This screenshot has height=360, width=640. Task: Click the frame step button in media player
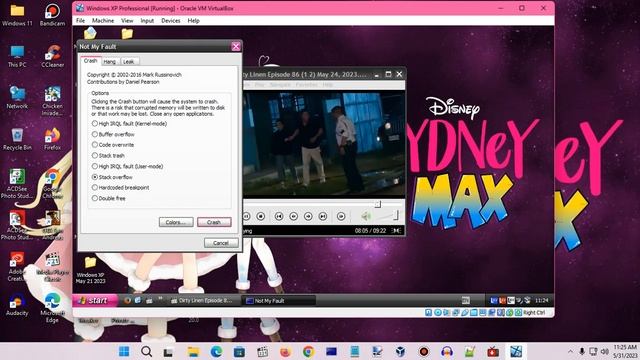coord(341,216)
